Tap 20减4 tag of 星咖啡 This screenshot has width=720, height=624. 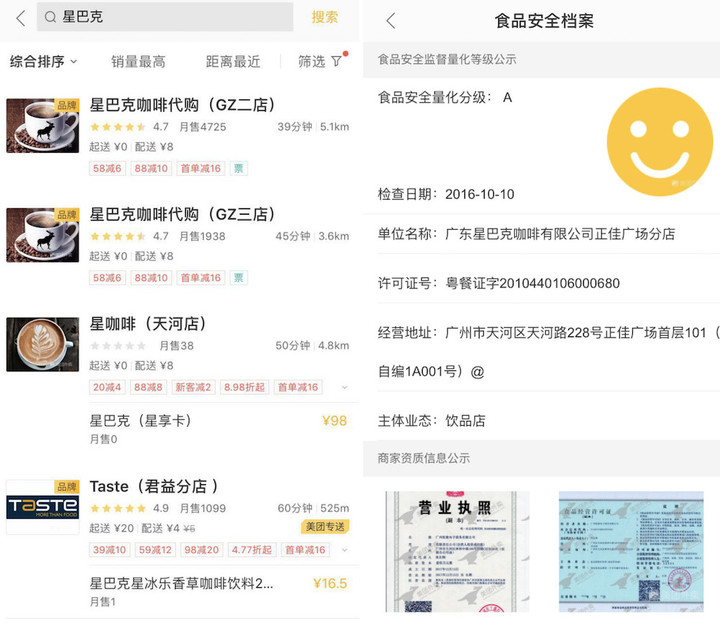click(107, 387)
